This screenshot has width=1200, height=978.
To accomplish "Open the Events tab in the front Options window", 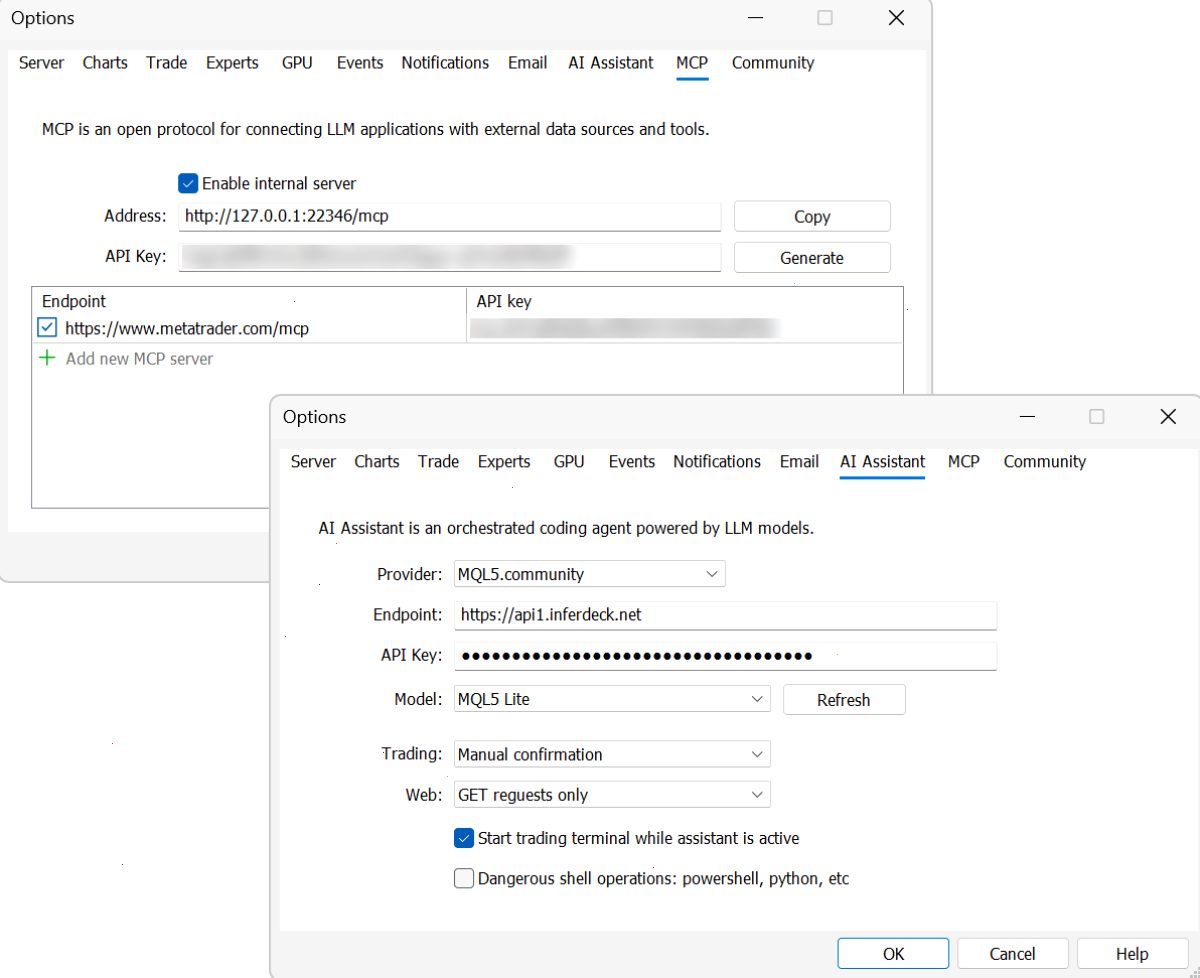I will pos(632,461).
